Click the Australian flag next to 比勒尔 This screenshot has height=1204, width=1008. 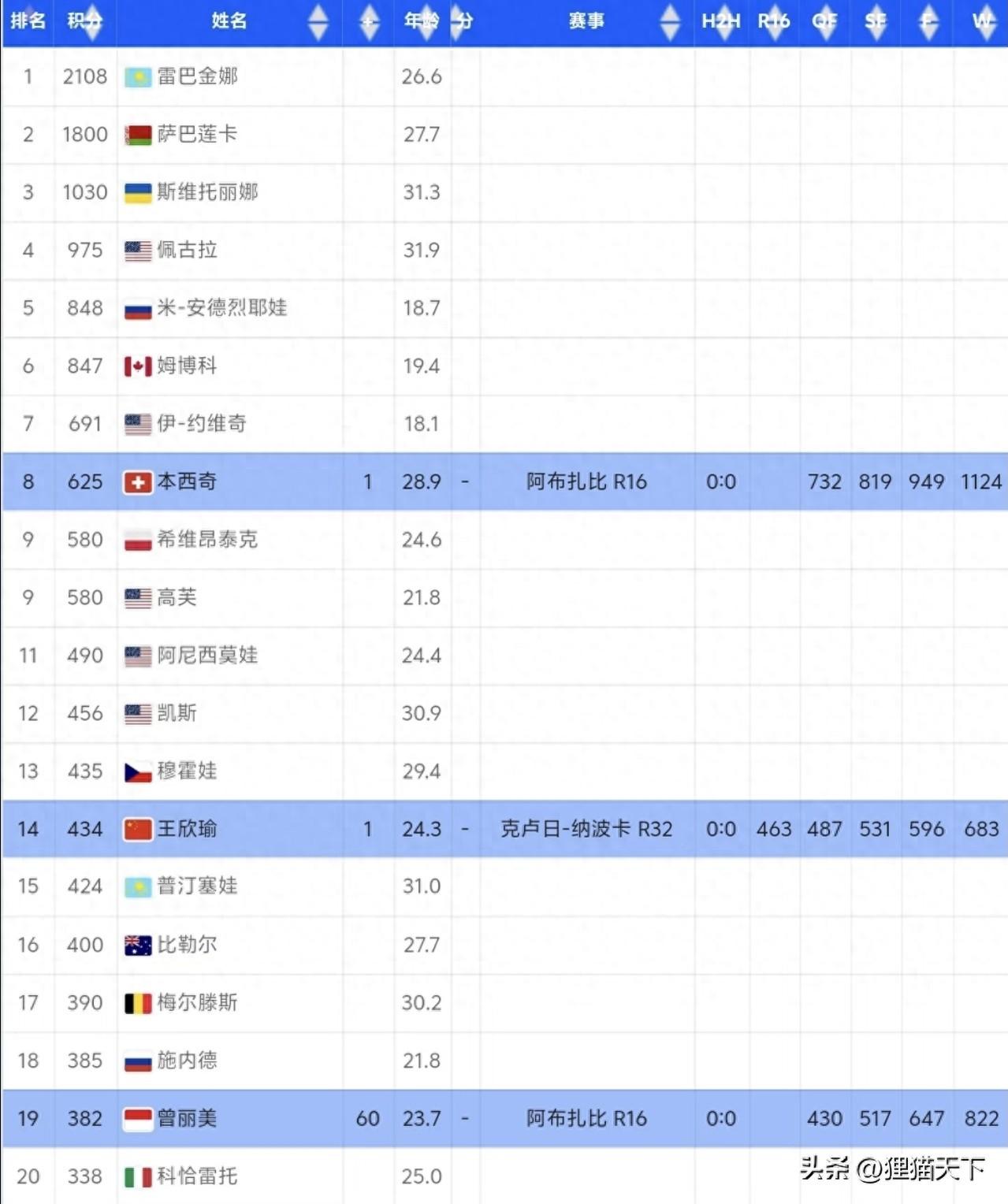point(138,945)
